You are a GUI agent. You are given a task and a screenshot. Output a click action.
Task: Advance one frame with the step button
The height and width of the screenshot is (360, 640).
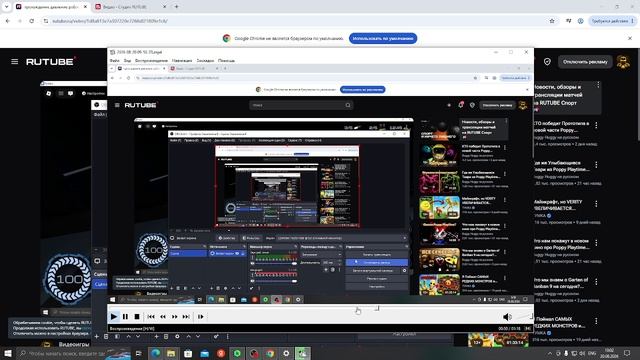[200, 316]
